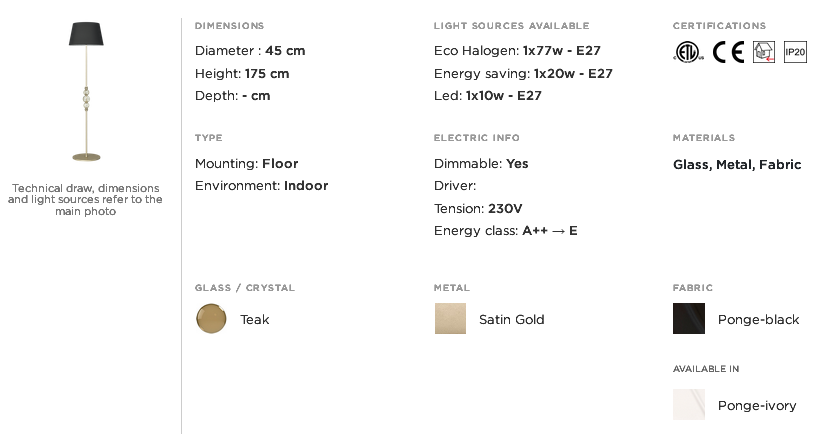The width and height of the screenshot is (826, 434).
Task: Select the Teak glass swatch
Action: [x=211, y=319]
